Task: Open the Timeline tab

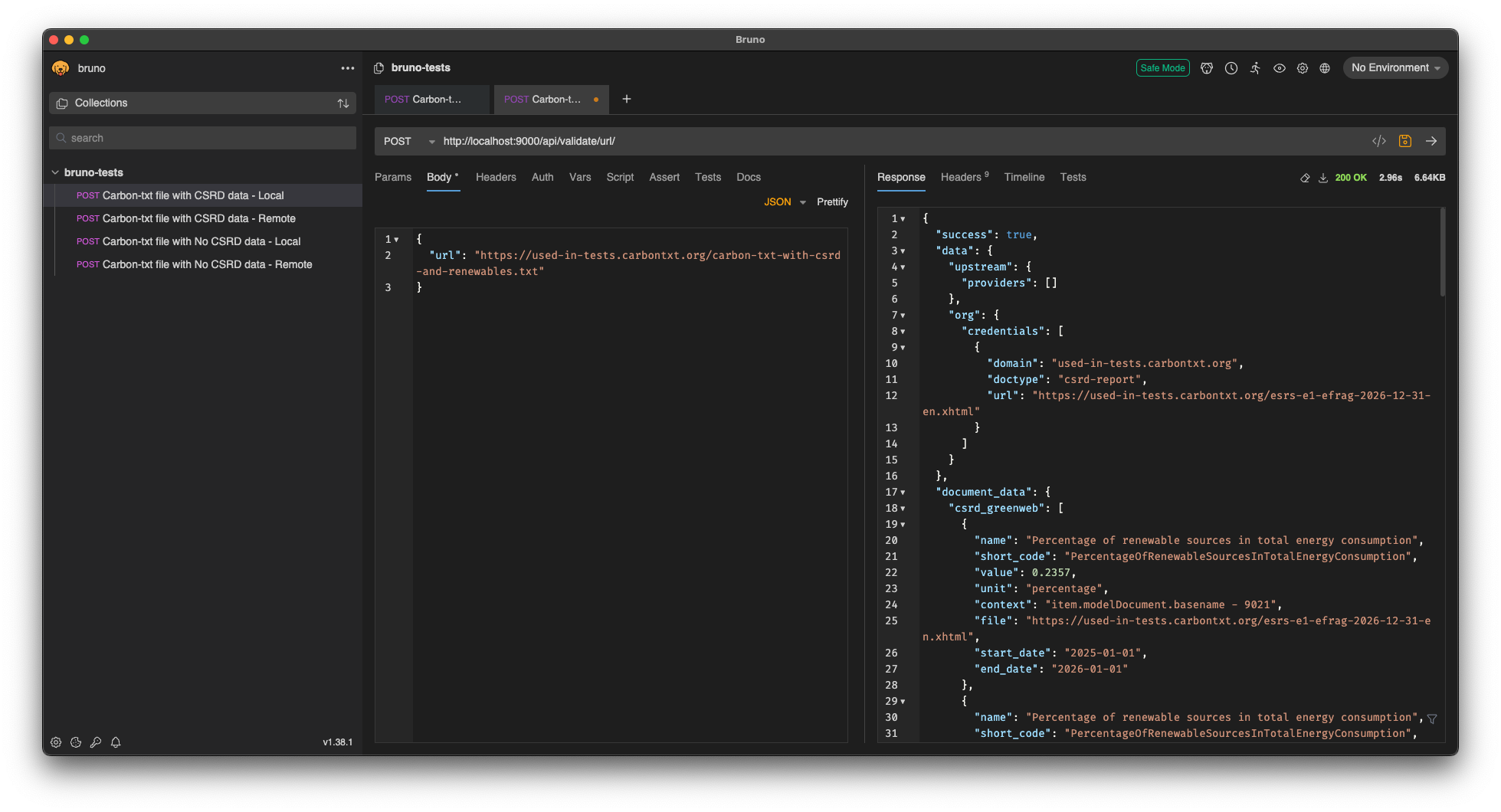Action: 1024,178
